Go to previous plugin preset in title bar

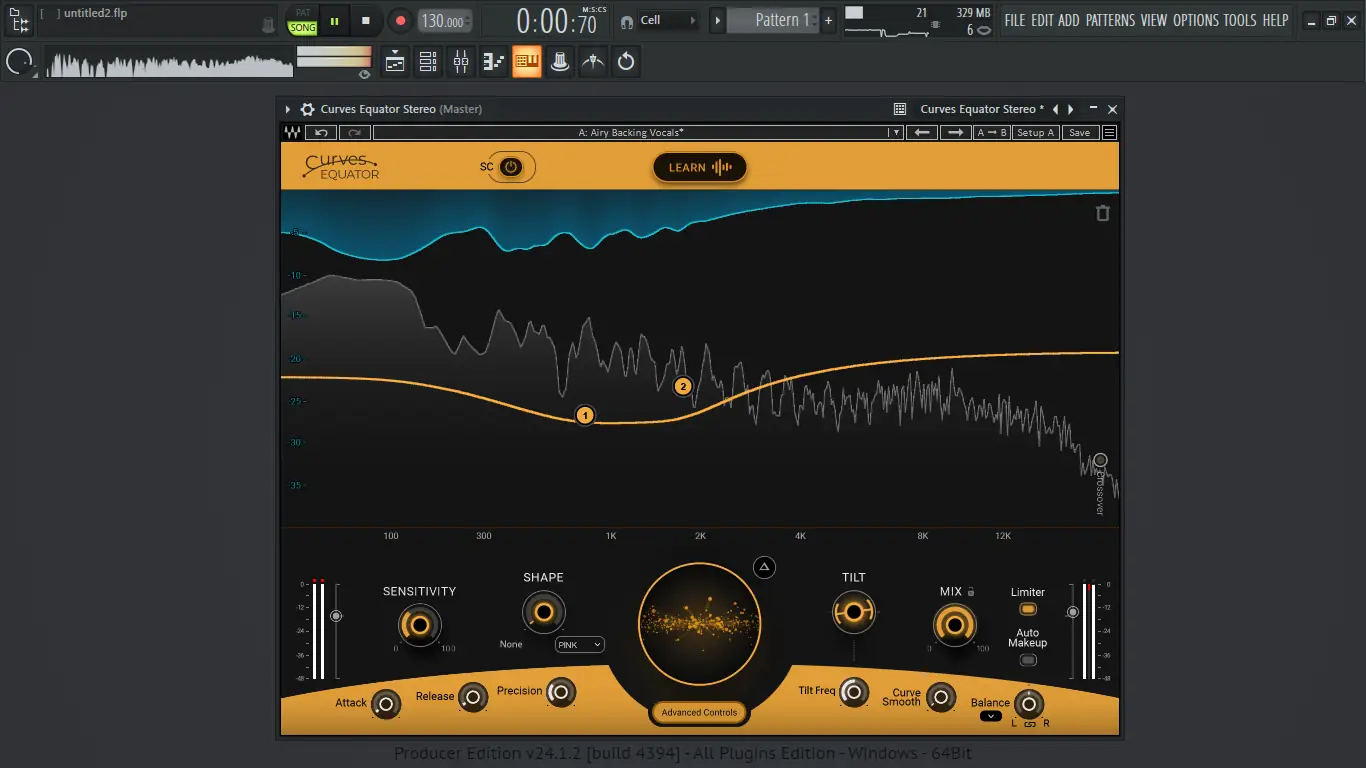tap(1055, 109)
